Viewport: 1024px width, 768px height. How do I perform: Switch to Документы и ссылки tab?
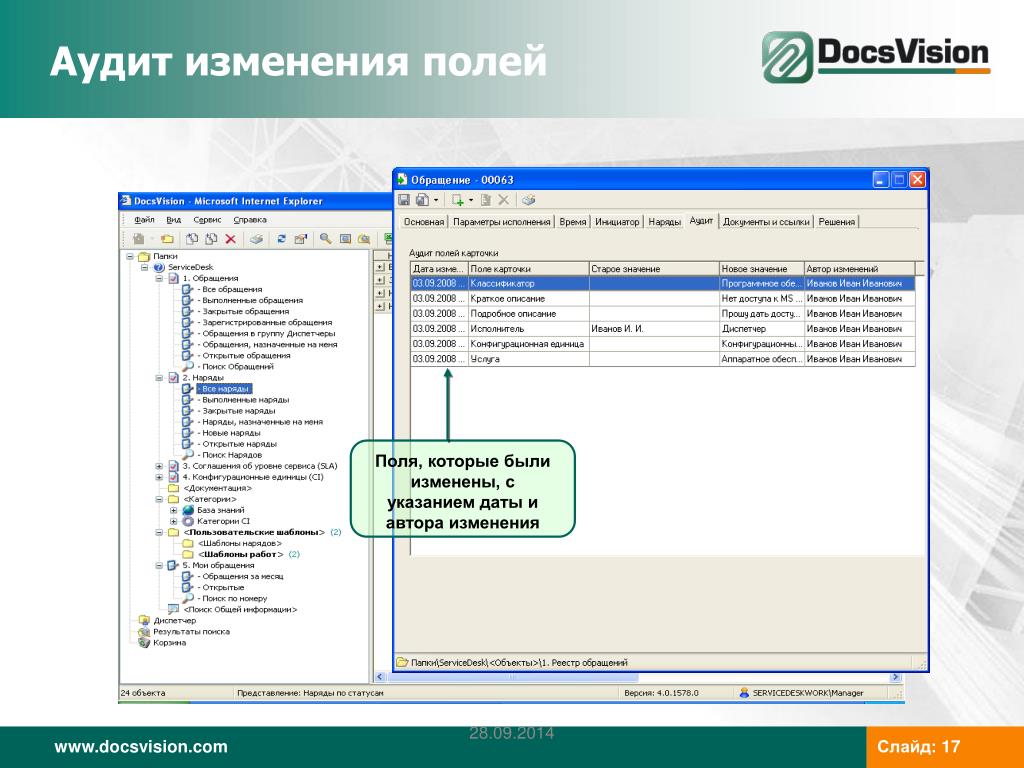766,222
